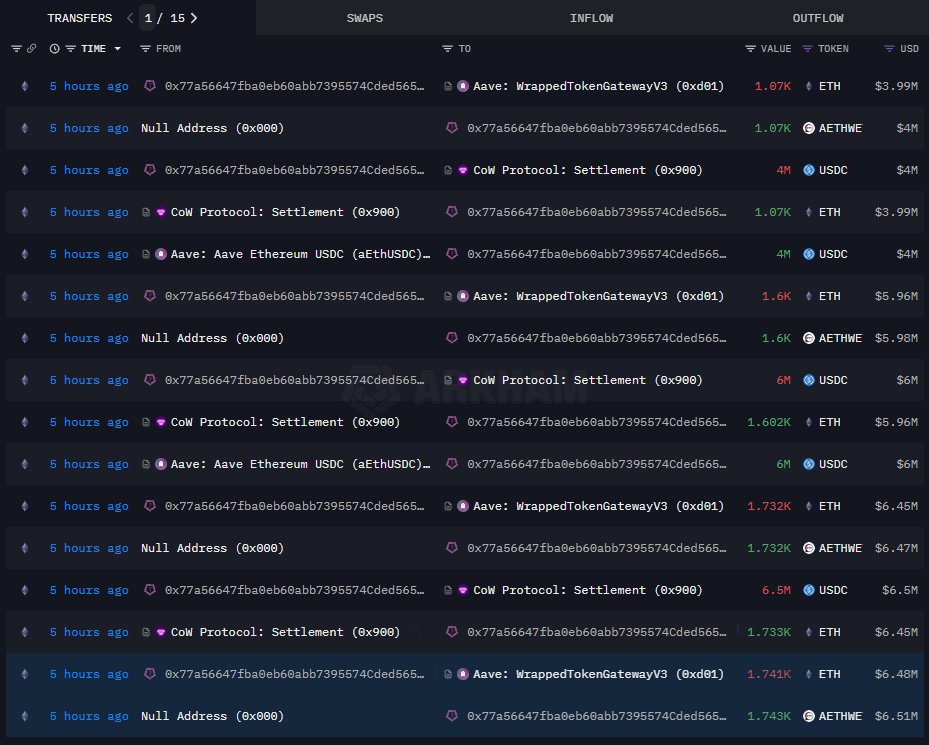Open the transaction time in the 1.741K ETH row
This screenshot has height=745, width=929.
coord(89,674)
